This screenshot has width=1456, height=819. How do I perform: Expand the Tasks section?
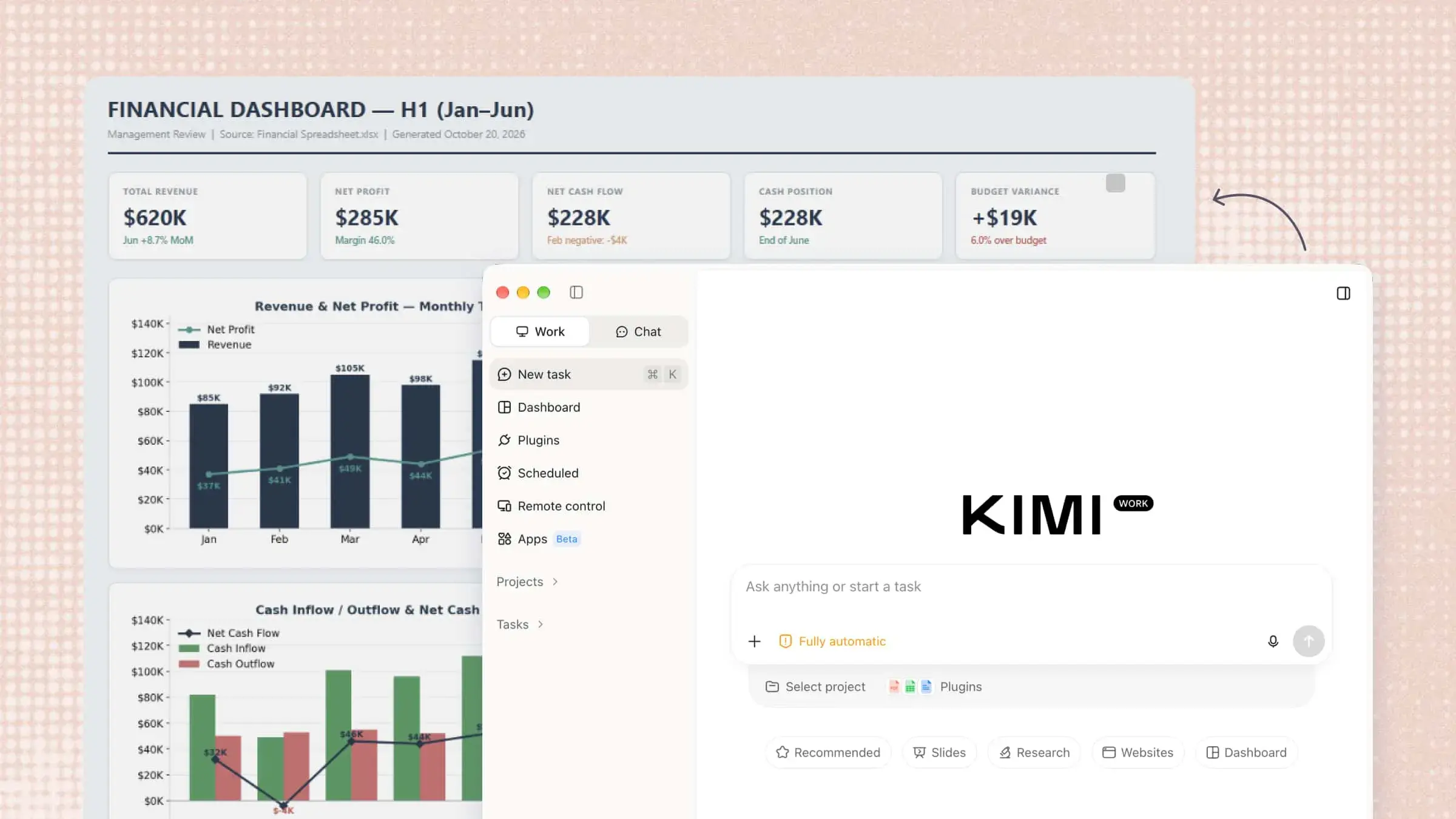520,624
